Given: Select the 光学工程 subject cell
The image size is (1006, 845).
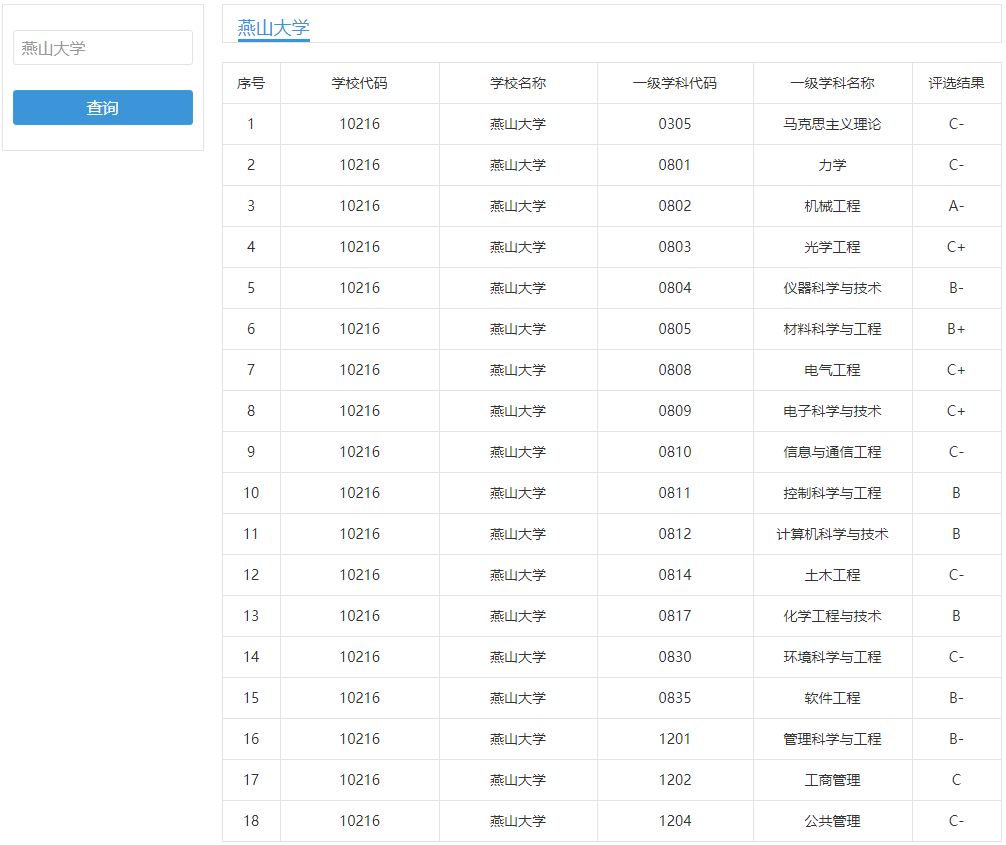Looking at the screenshot, I should point(832,247).
